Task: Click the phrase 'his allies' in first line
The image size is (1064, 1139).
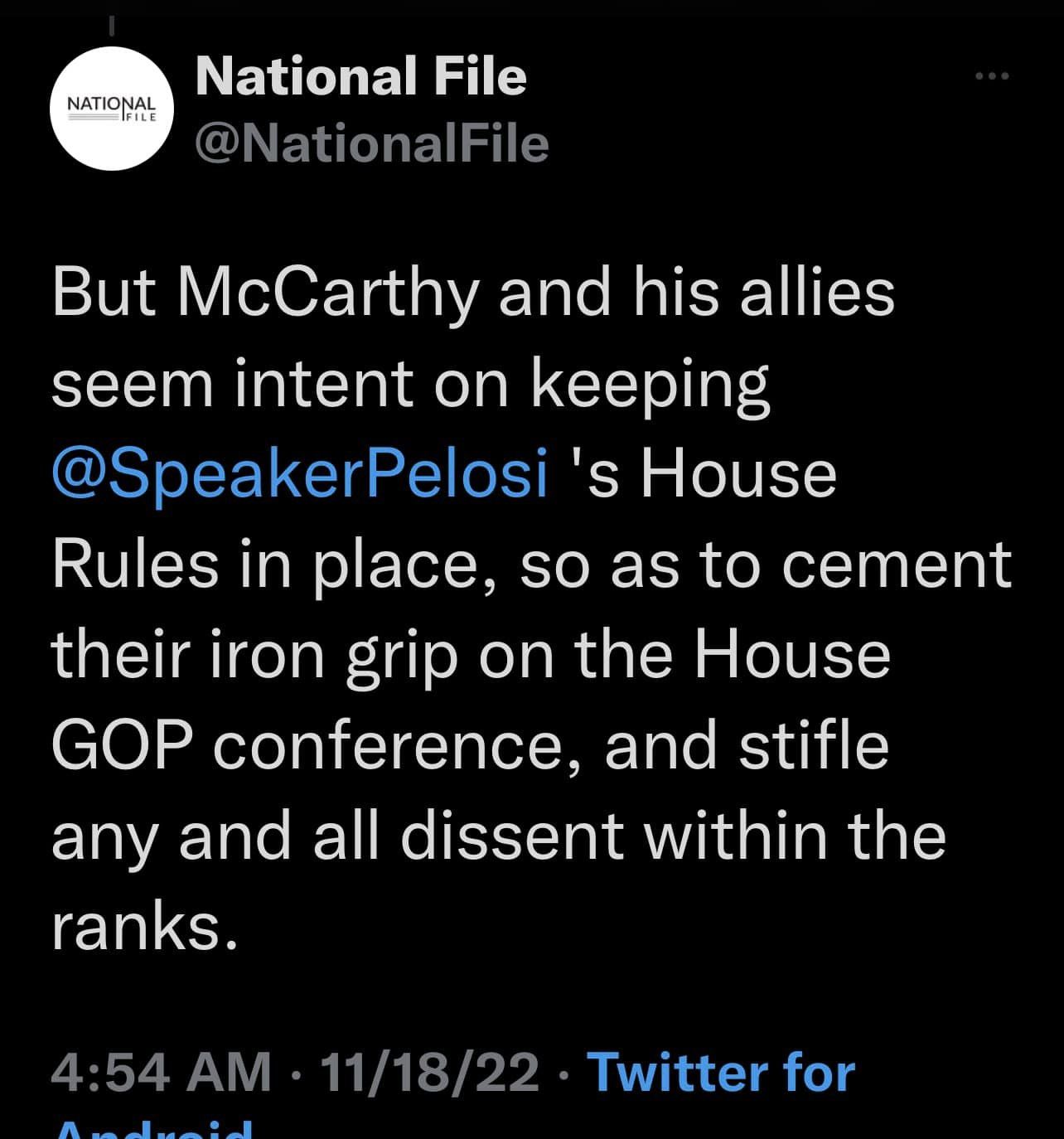Action: (x=764, y=293)
